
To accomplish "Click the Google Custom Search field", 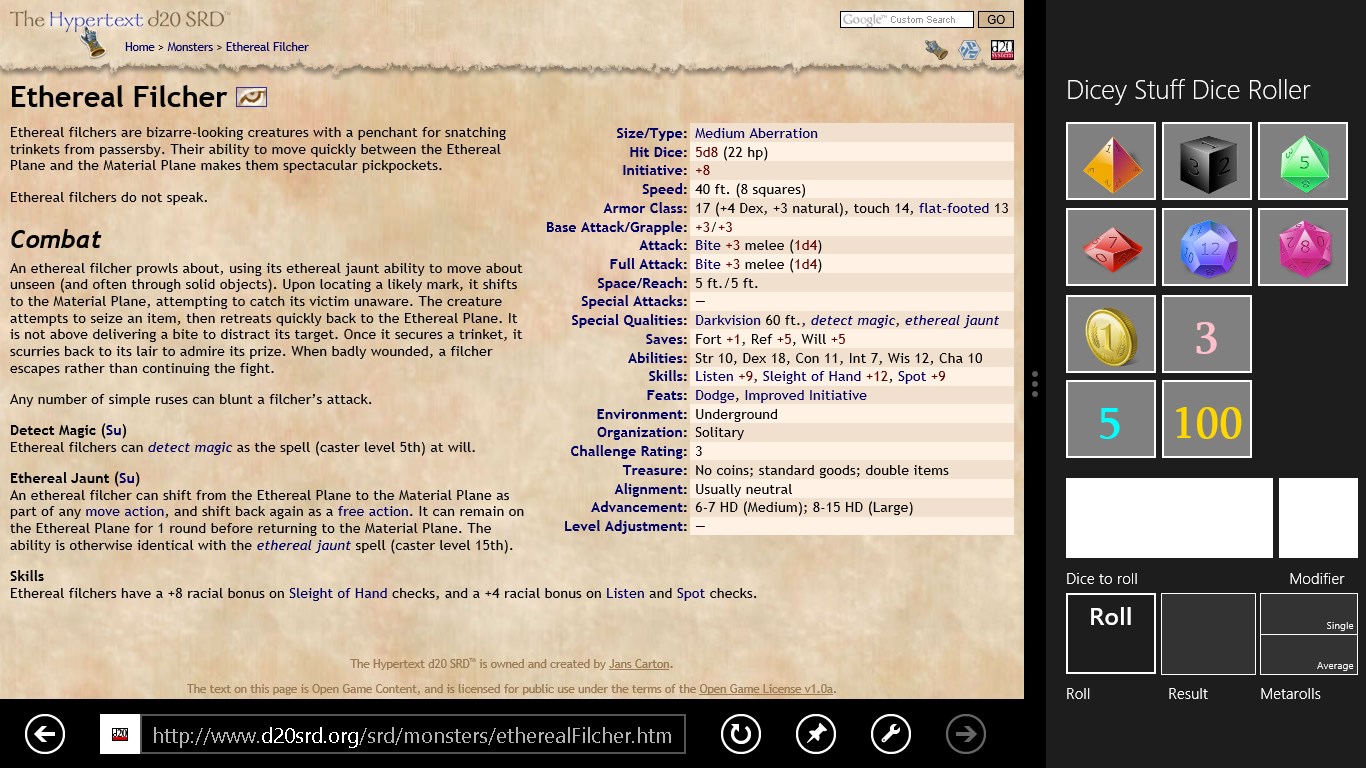I will point(906,20).
